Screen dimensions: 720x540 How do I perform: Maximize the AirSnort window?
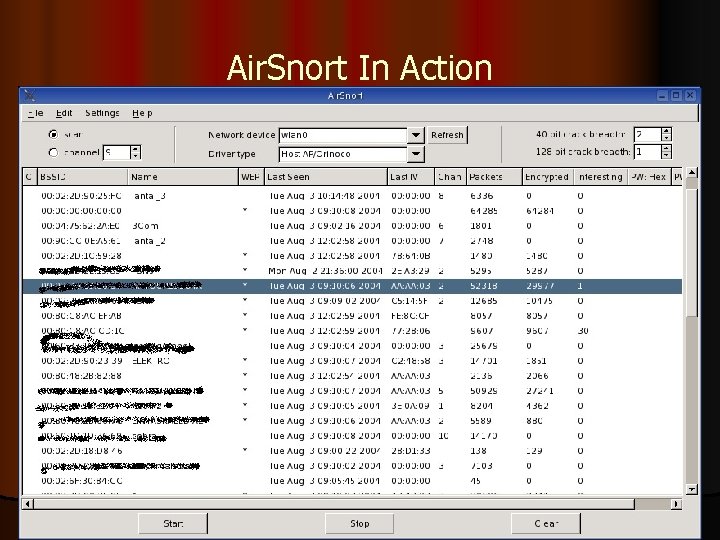point(676,96)
